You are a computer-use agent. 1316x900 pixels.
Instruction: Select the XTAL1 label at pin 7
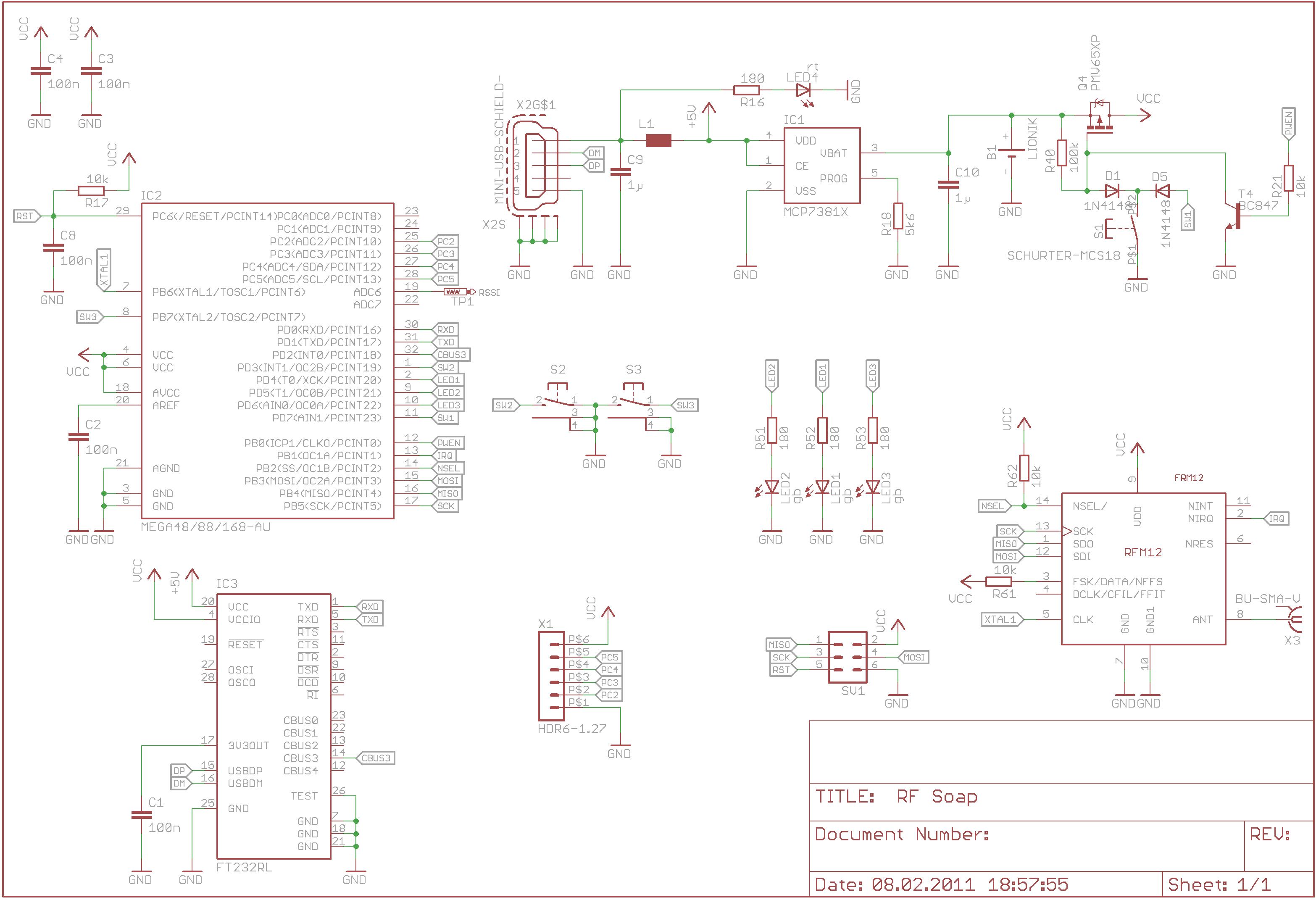click(x=104, y=270)
